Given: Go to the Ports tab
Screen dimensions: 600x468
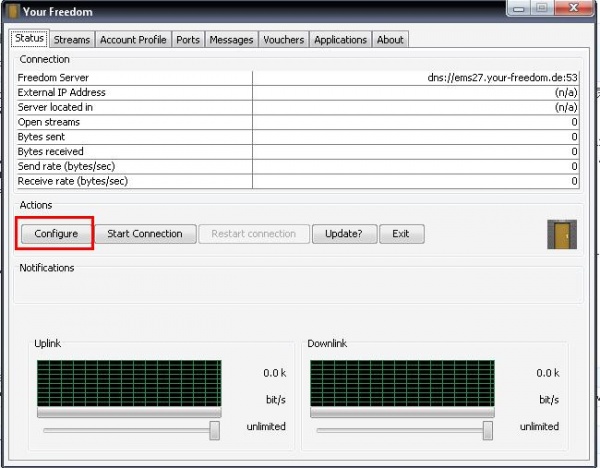Looking at the screenshot, I should (x=188, y=39).
